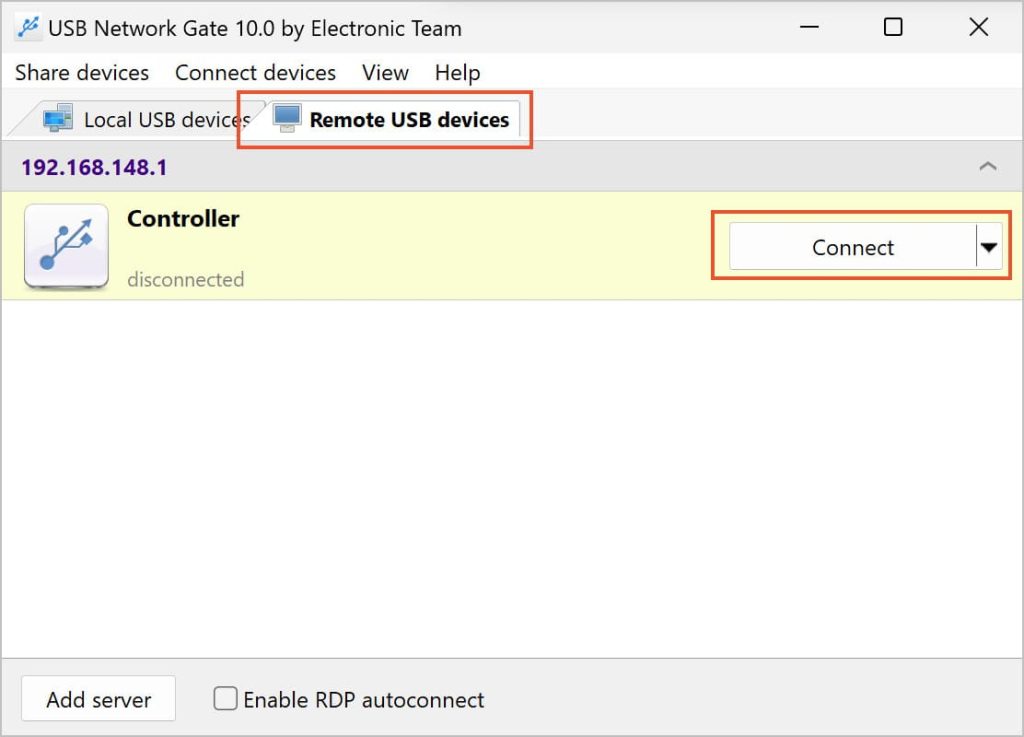Collapse the 192.168.148.1 server section
The image size is (1024, 737).
pyautogui.click(x=988, y=166)
